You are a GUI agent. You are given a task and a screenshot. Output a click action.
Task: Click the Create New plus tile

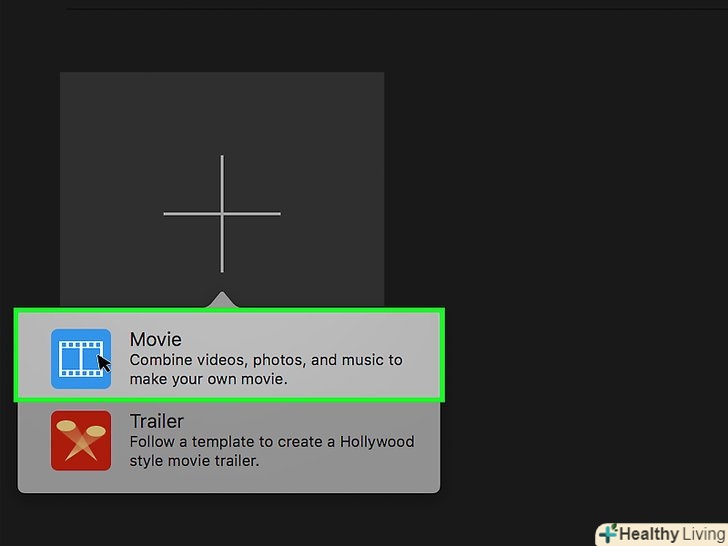click(x=222, y=190)
